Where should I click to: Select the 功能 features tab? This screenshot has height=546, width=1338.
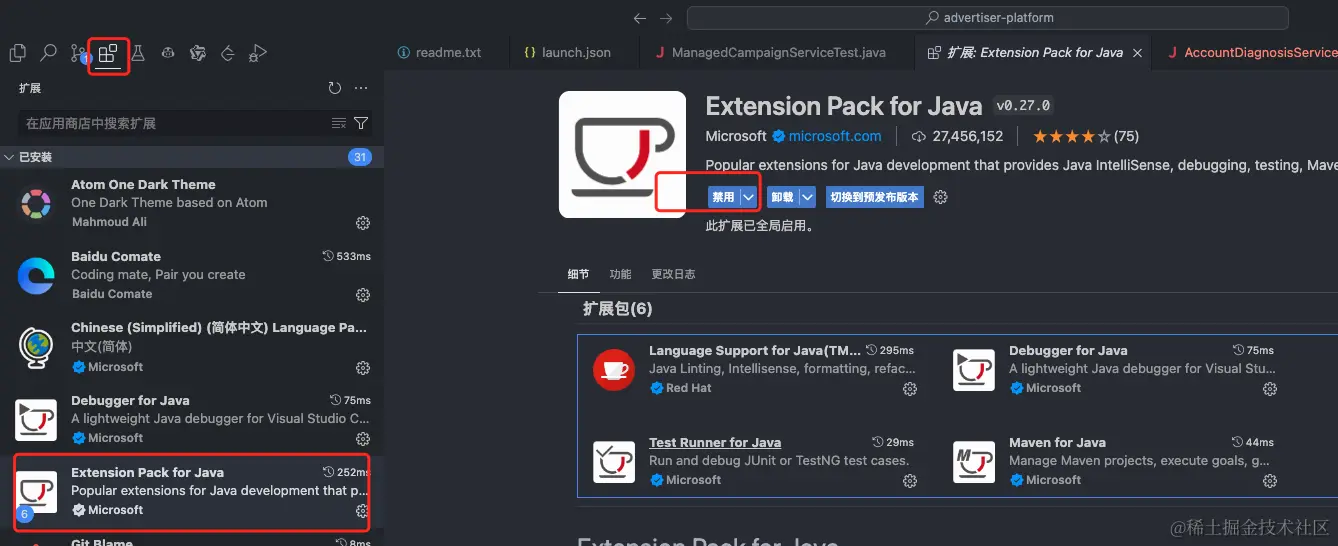(620, 274)
